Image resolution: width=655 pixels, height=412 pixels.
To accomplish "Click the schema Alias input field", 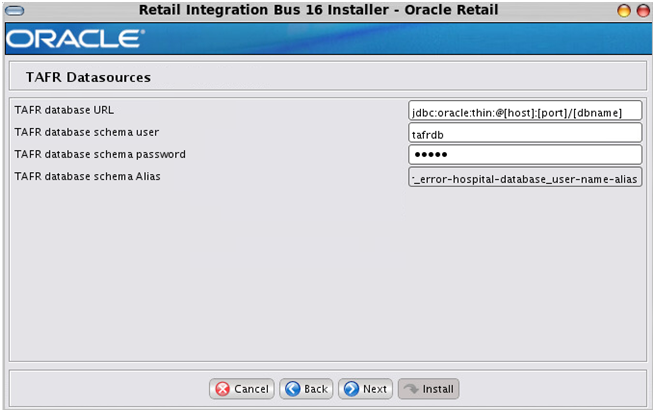I will [525, 177].
